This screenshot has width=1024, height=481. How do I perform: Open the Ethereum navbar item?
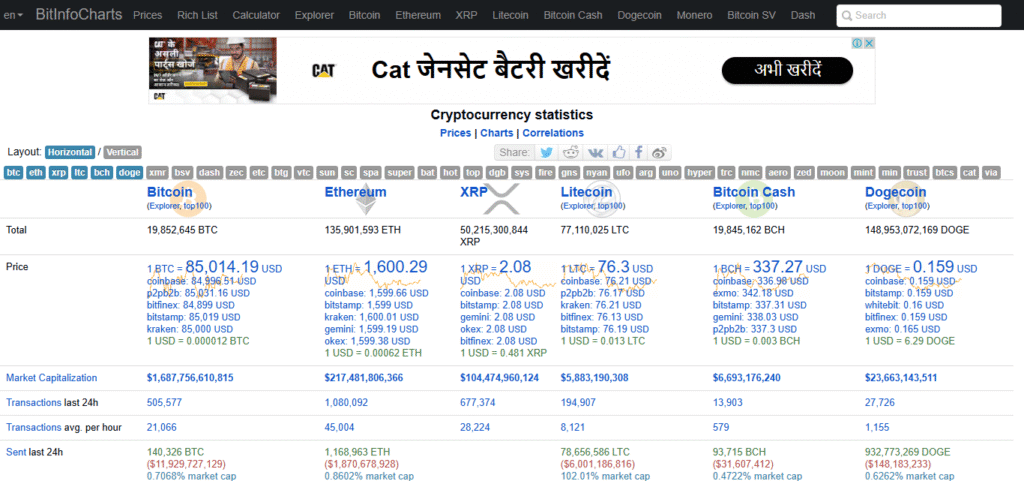(418, 15)
